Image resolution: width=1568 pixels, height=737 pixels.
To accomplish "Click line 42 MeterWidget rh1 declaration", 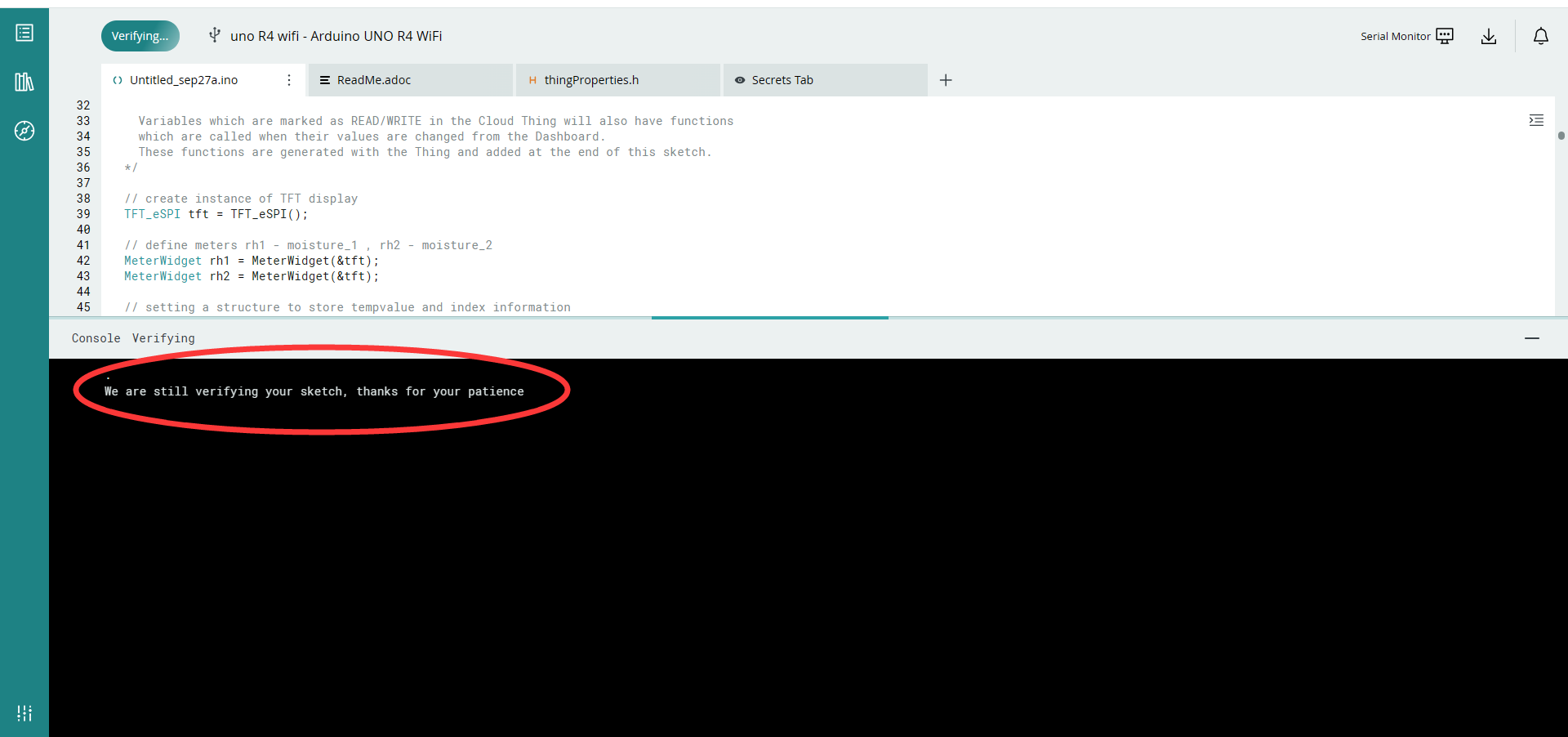I will [x=252, y=261].
